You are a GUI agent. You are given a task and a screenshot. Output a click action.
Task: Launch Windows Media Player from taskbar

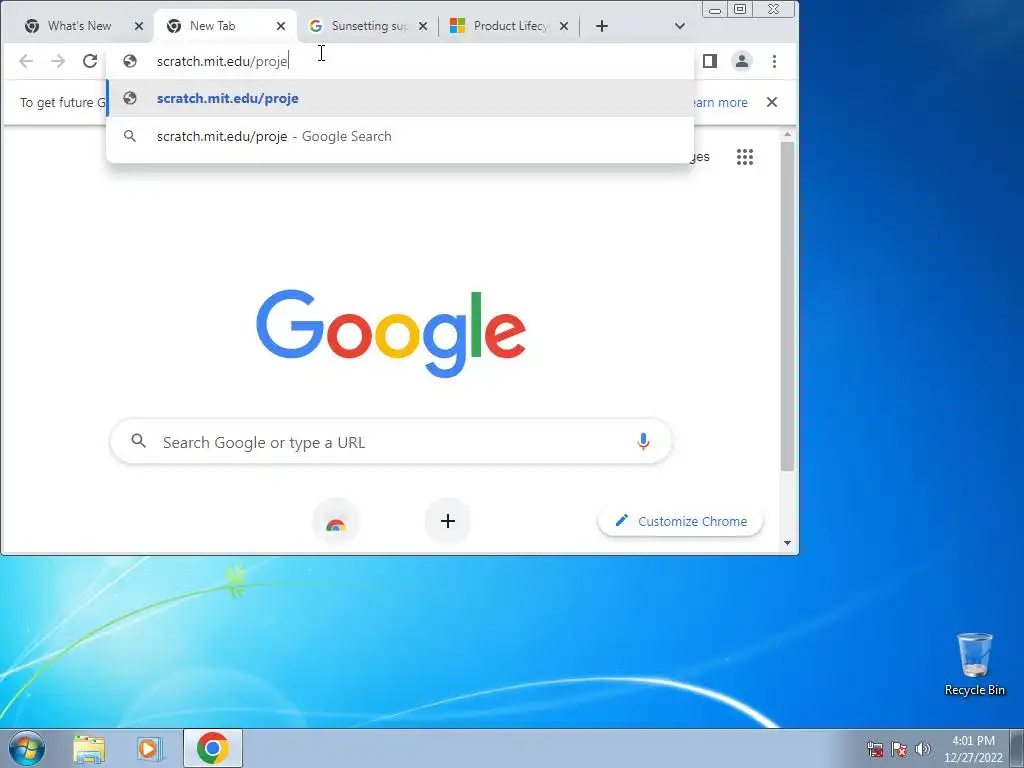(x=149, y=748)
